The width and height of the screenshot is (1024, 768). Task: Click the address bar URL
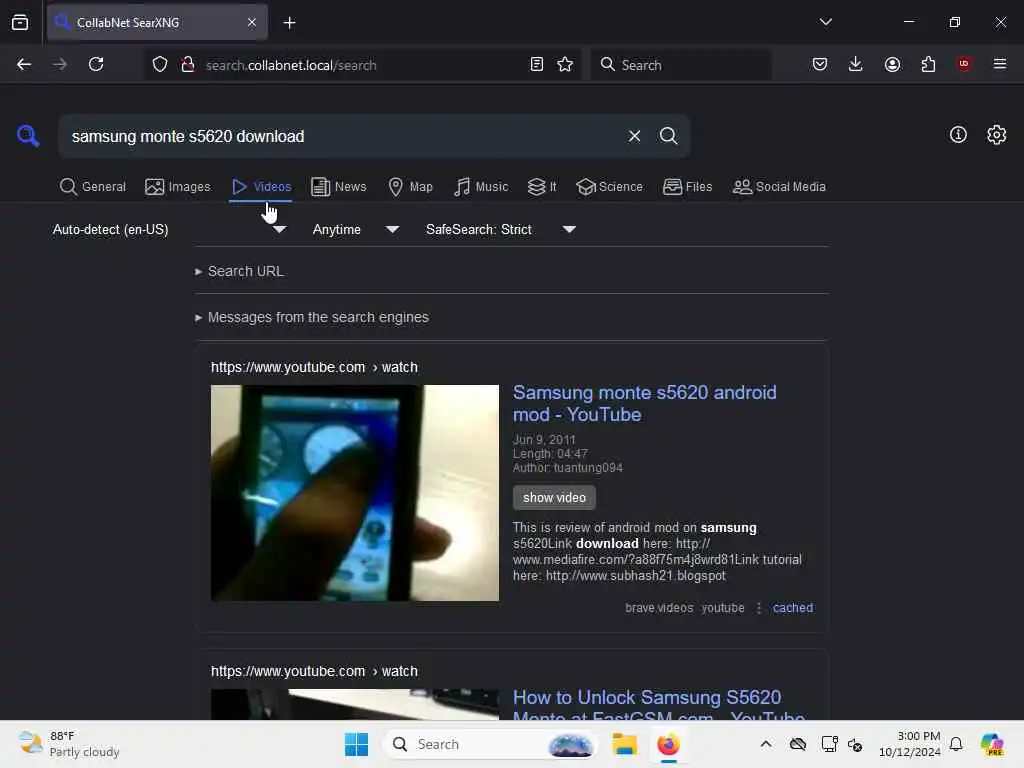[291, 65]
